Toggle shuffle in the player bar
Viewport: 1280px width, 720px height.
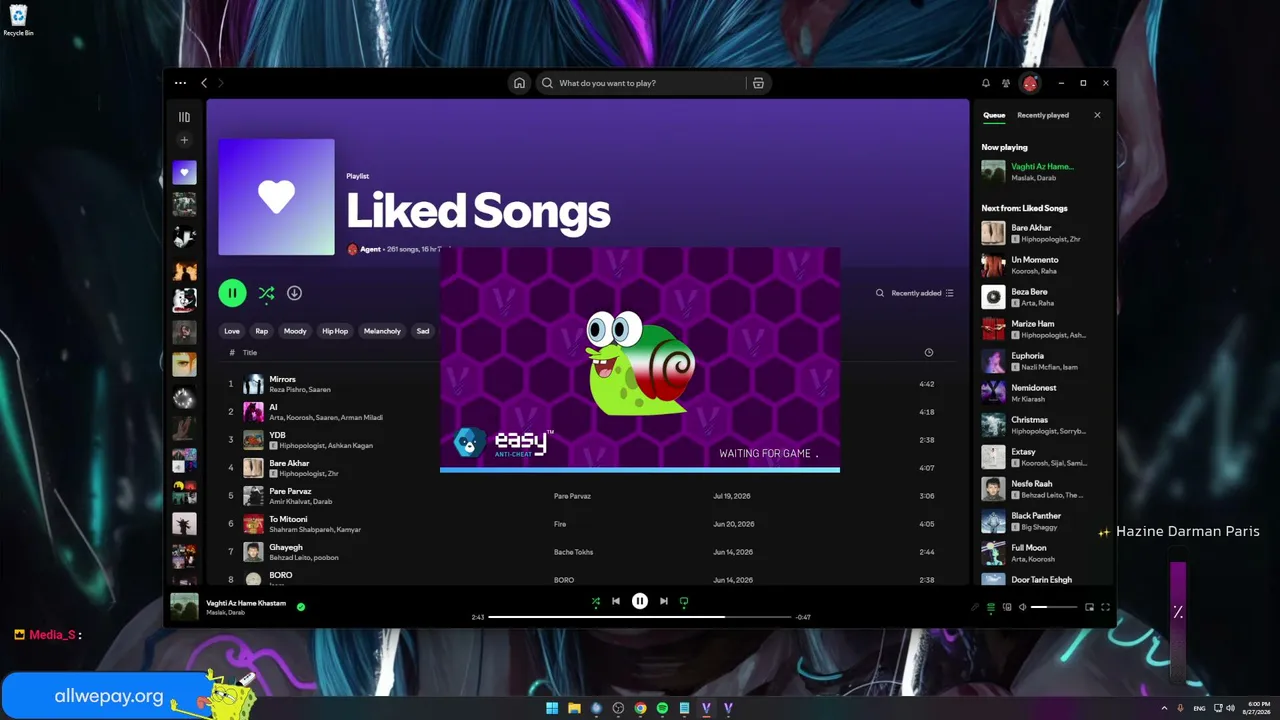click(596, 602)
